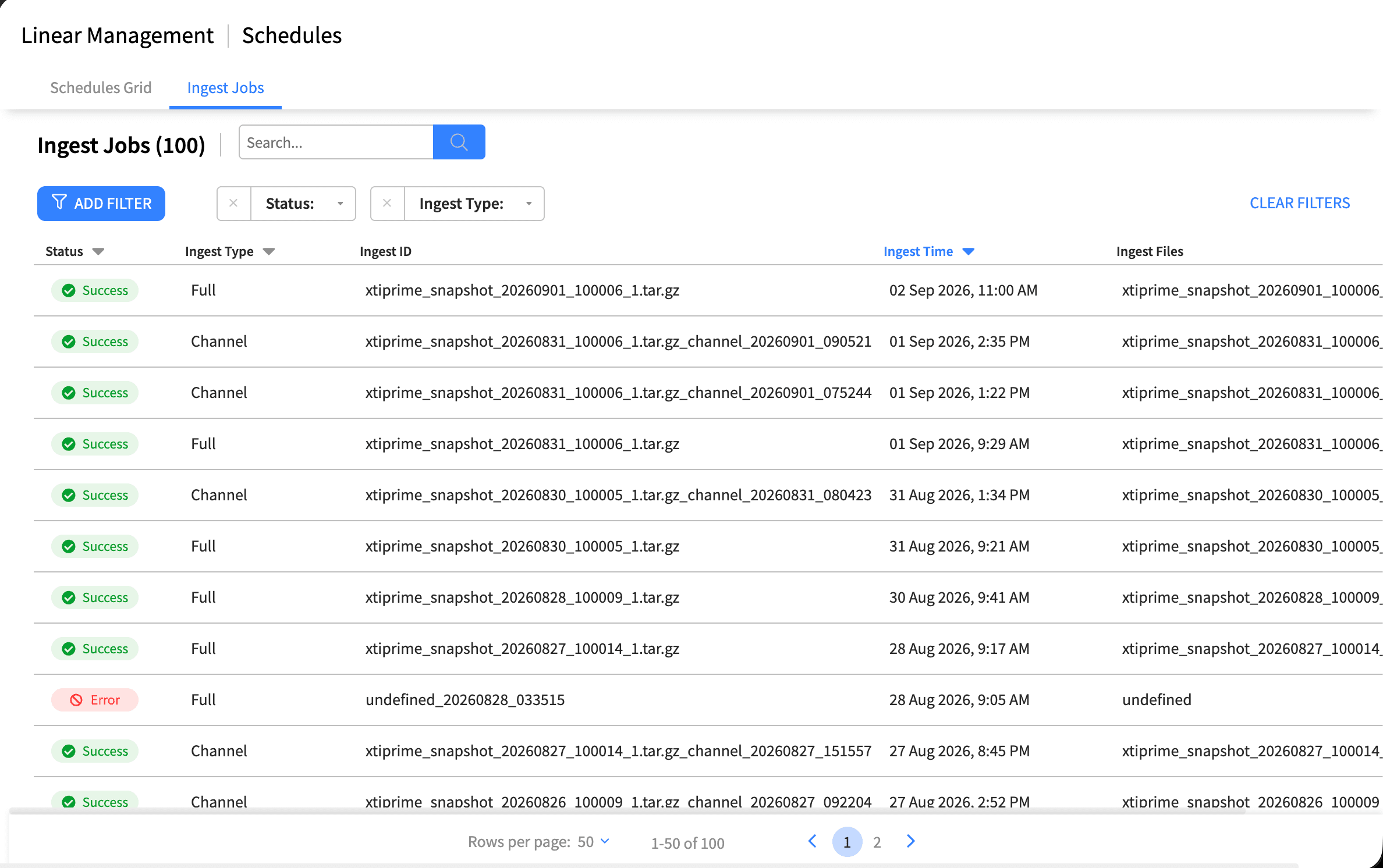Go to the previous page arrow

[x=813, y=841]
